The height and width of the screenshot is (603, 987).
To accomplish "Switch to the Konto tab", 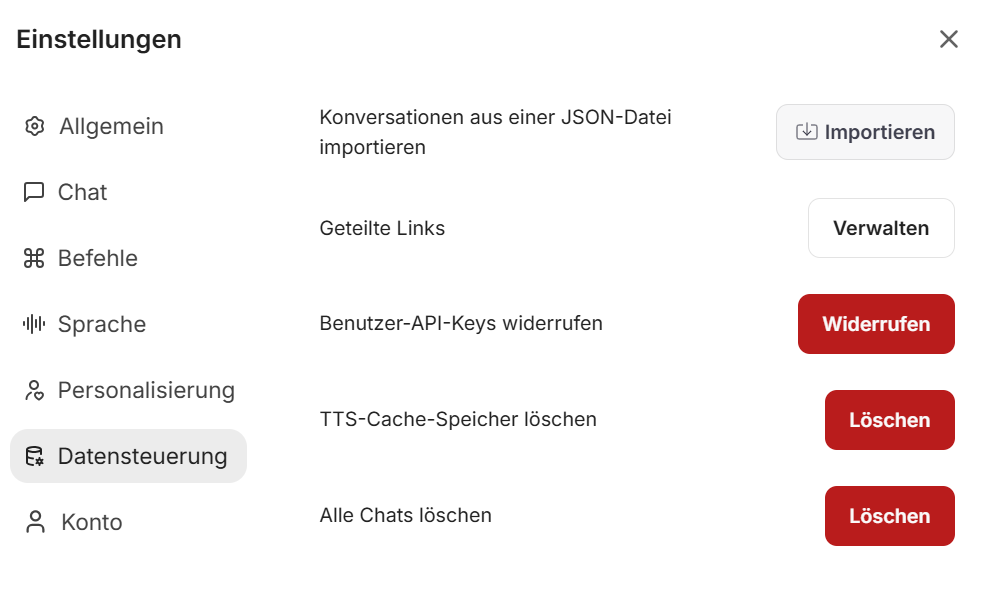I will pos(92,522).
